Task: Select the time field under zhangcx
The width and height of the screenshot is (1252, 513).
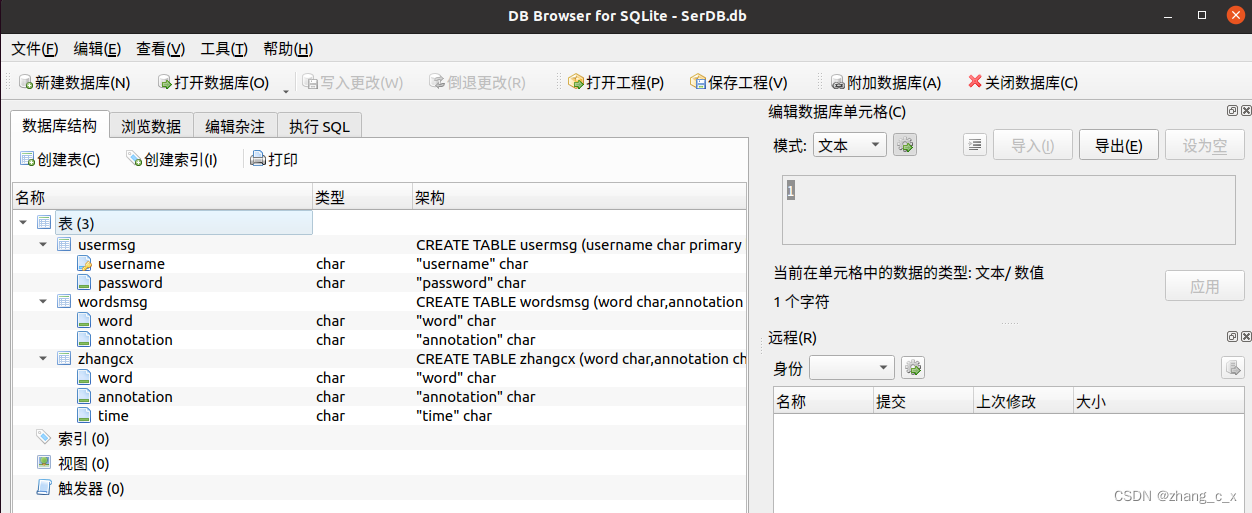Action: pyautogui.click(x=113, y=416)
